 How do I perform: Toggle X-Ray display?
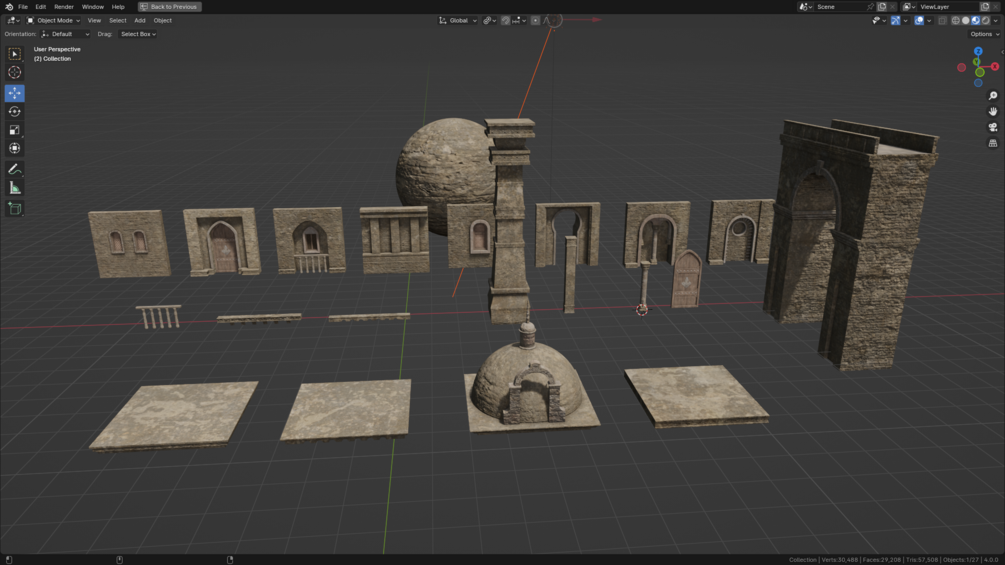942,20
